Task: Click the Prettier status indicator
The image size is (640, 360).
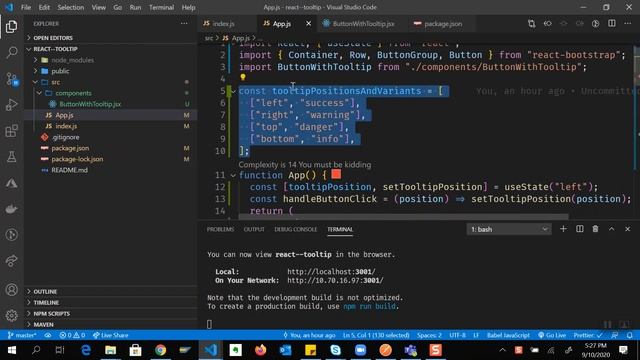Action: click(588, 335)
